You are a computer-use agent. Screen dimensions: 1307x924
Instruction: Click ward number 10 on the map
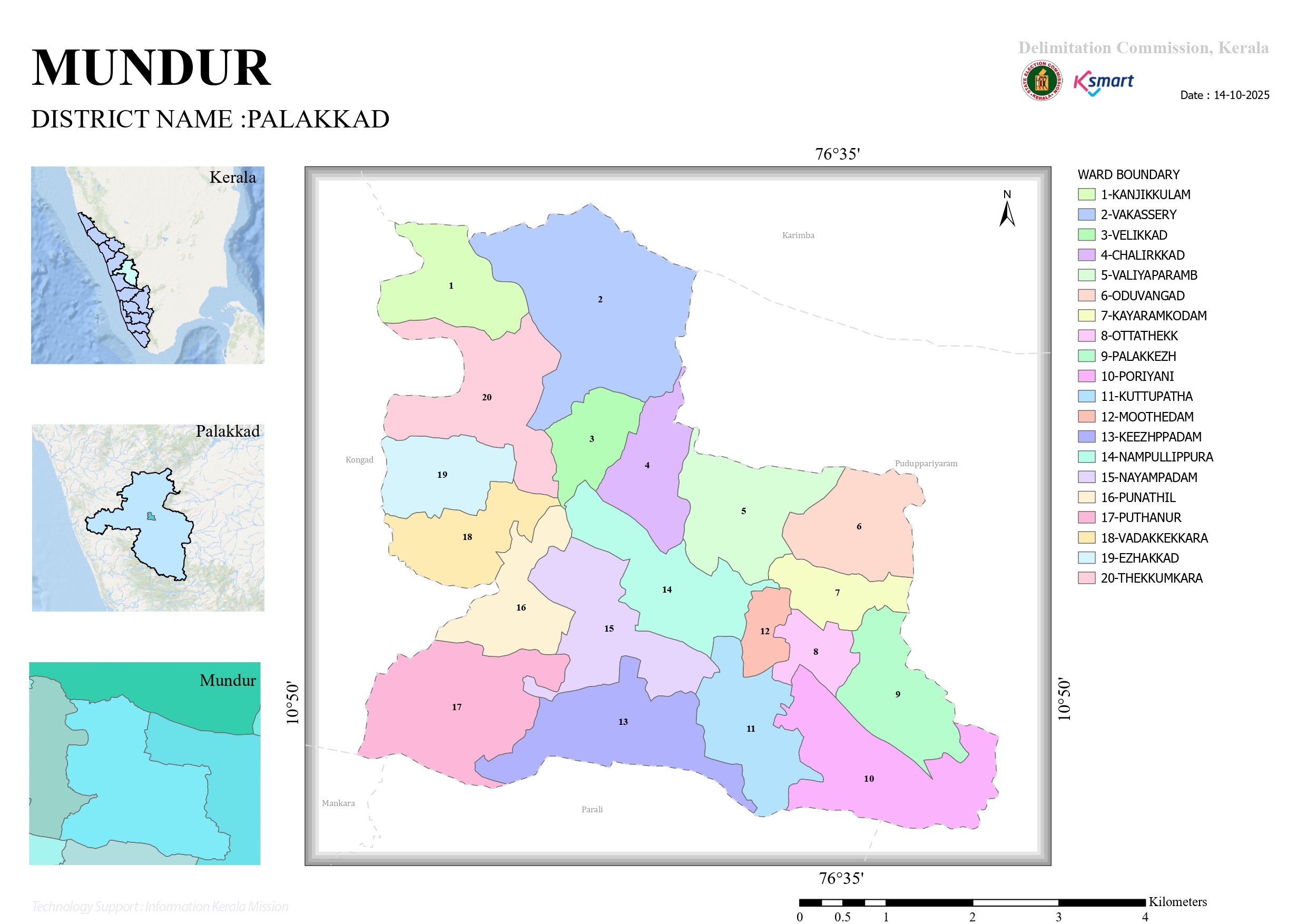tap(869, 779)
